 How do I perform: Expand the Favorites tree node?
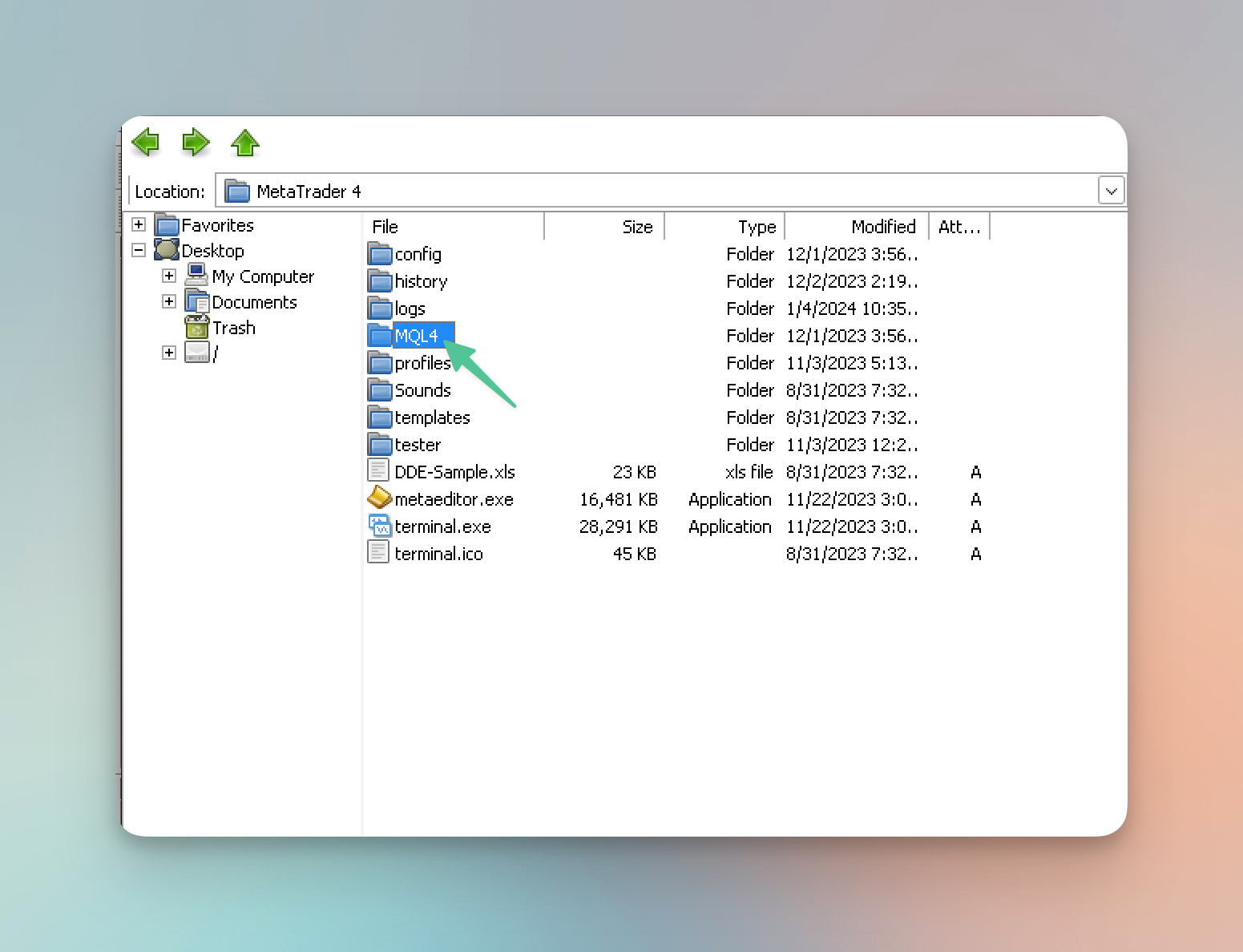pos(139,224)
